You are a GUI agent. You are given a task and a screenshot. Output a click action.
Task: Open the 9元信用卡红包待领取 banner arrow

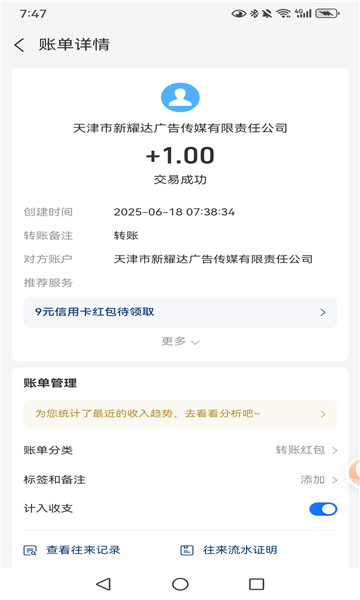[323, 312]
